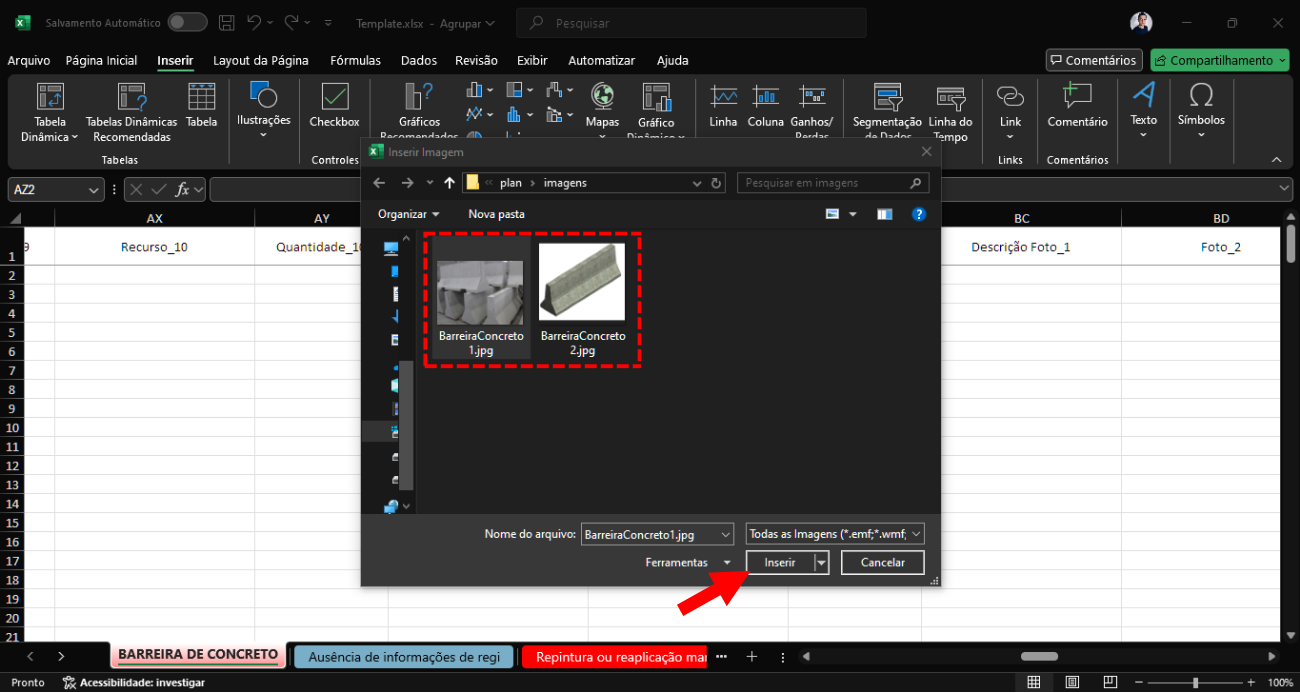Click the Linha do Tempo icon

click(x=950, y=97)
